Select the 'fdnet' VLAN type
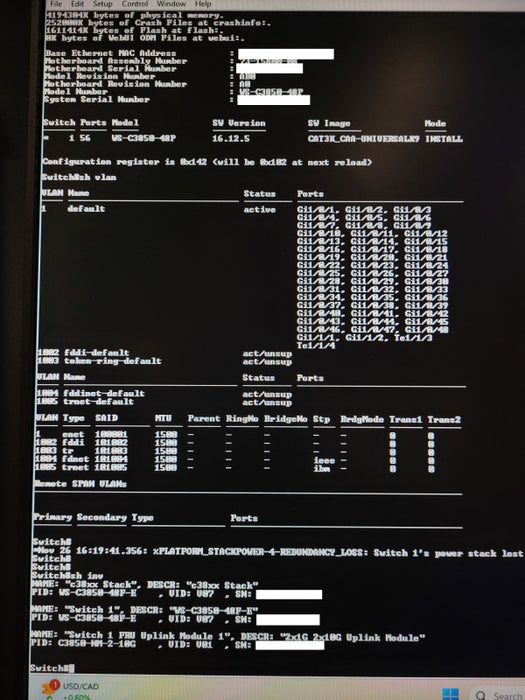The height and width of the screenshot is (700, 525). click(x=76, y=459)
